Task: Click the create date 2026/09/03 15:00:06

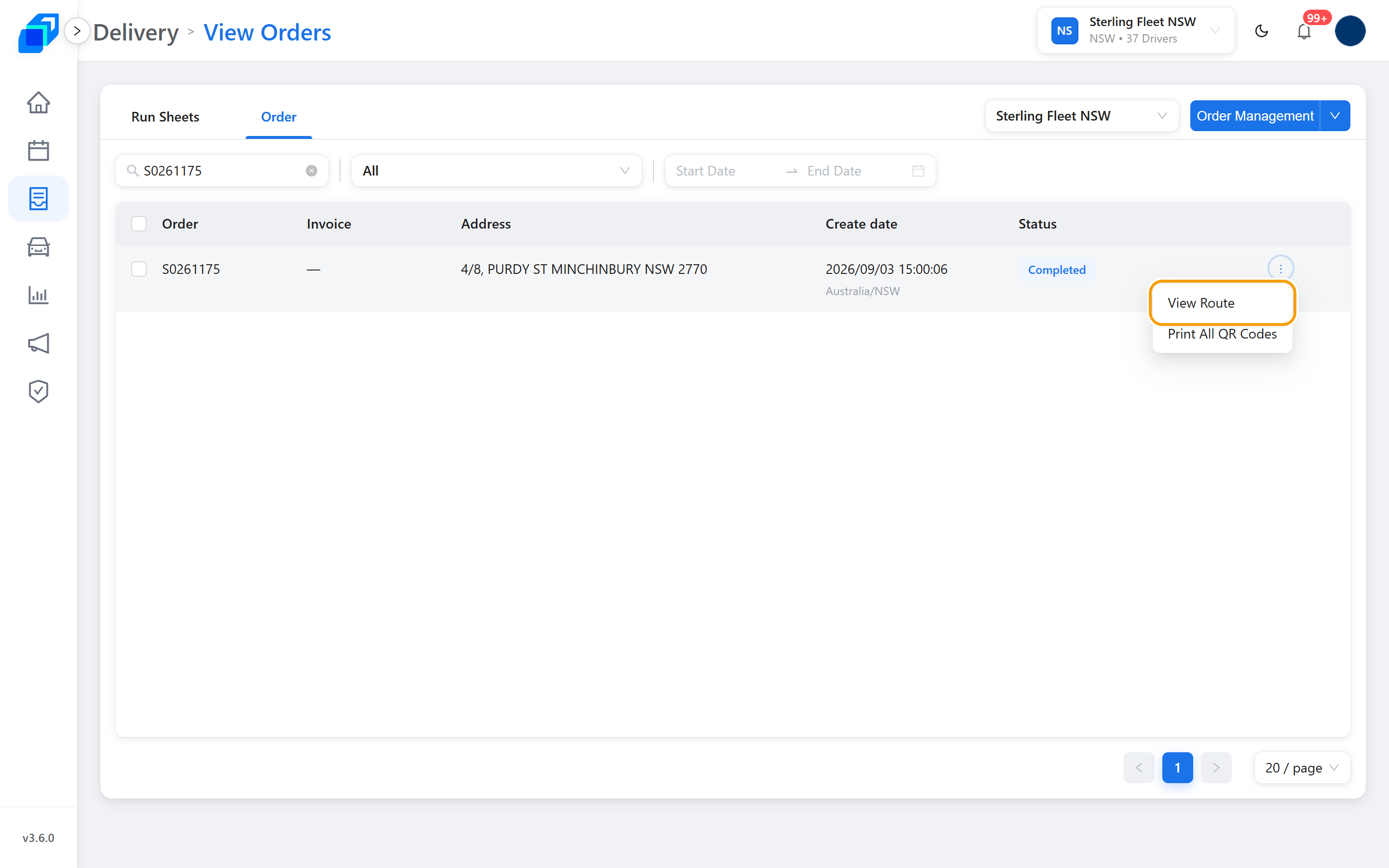Action: [x=886, y=269]
